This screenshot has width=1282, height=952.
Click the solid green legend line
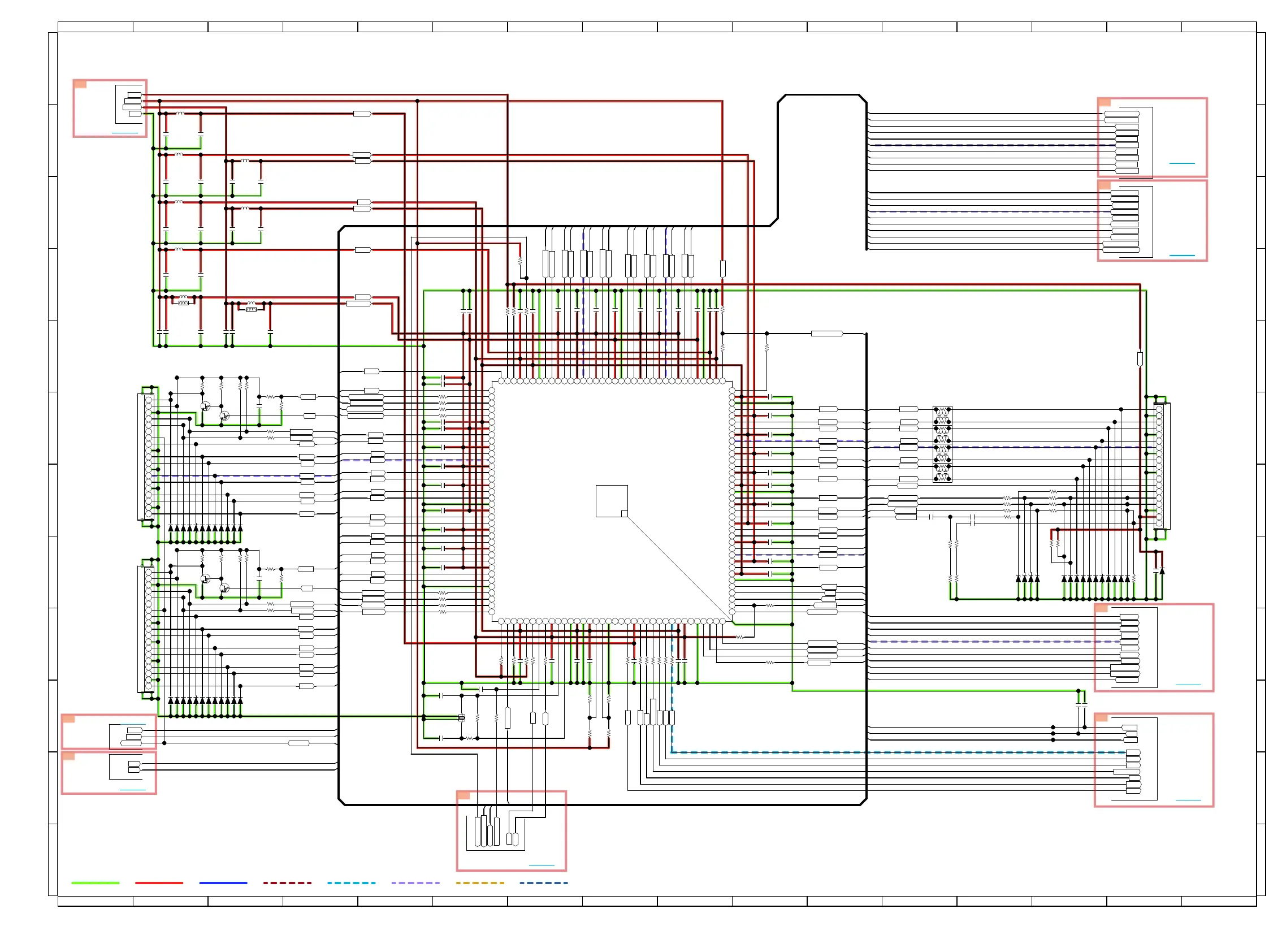(x=95, y=882)
